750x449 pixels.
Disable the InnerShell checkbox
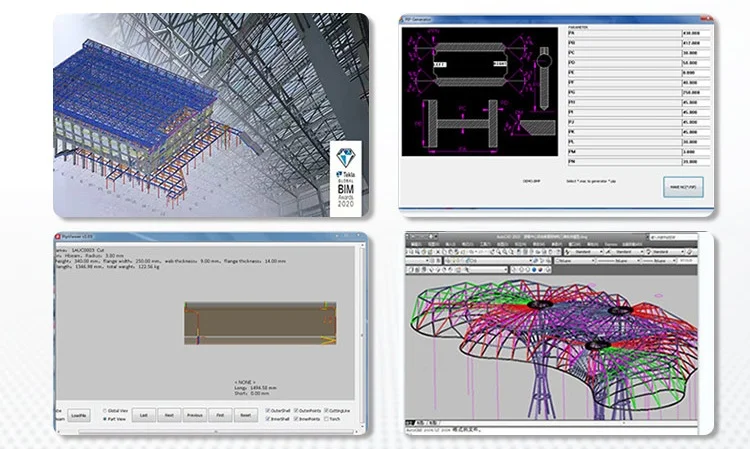point(268,419)
